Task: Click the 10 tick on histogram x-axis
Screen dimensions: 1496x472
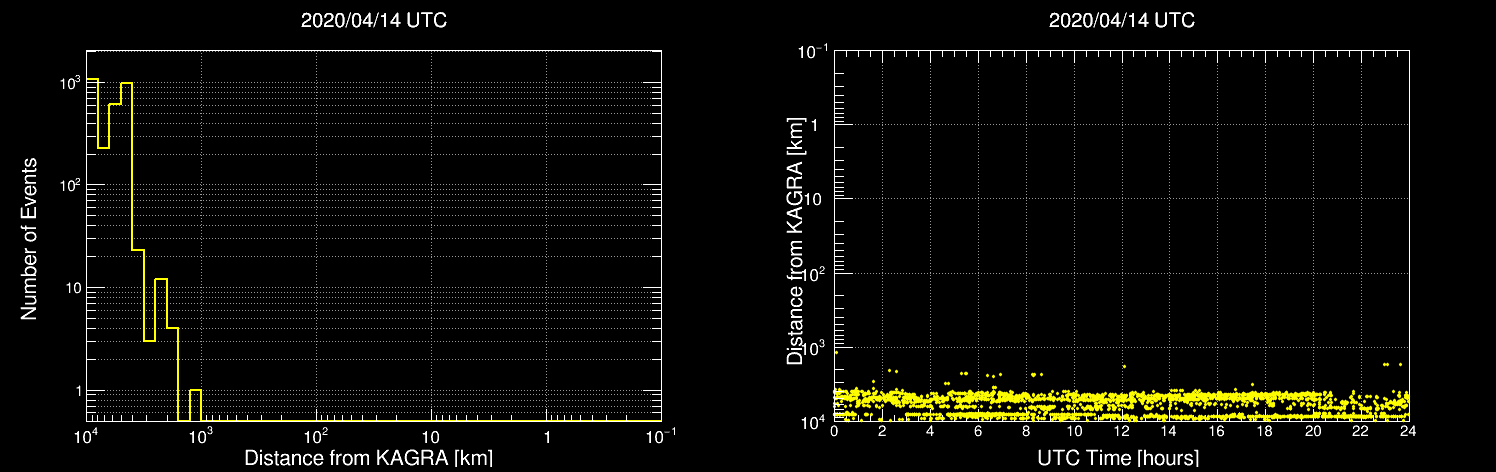Action: coord(432,439)
